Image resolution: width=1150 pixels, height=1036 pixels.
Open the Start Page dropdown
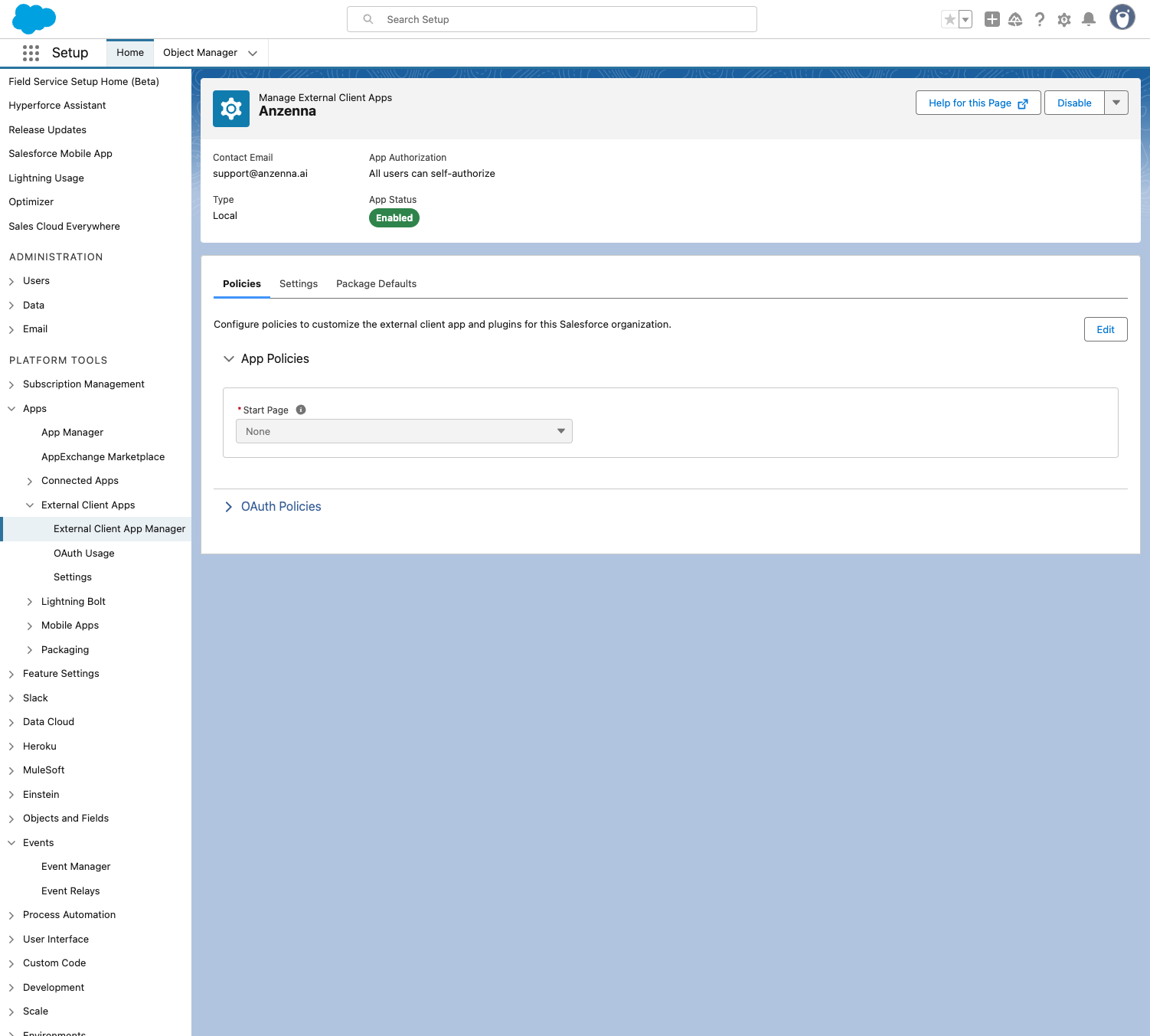tap(403, 431)
